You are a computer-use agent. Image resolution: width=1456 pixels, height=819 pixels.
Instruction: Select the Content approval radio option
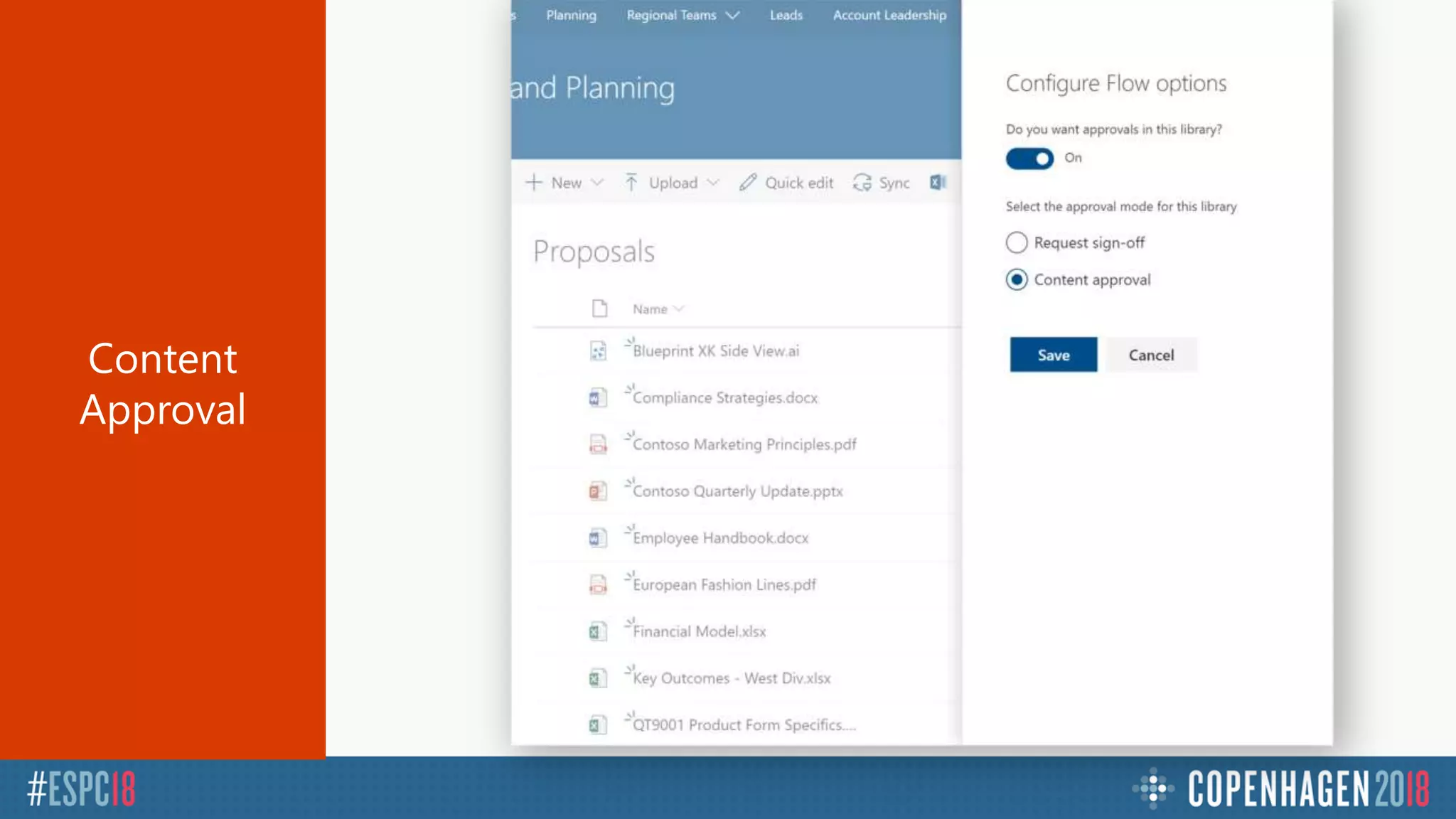(1017, 279)
